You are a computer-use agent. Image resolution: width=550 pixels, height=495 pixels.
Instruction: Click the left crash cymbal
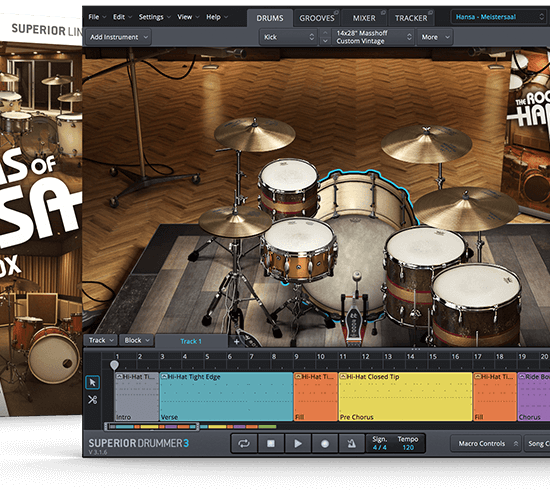[x=254, y=134]
